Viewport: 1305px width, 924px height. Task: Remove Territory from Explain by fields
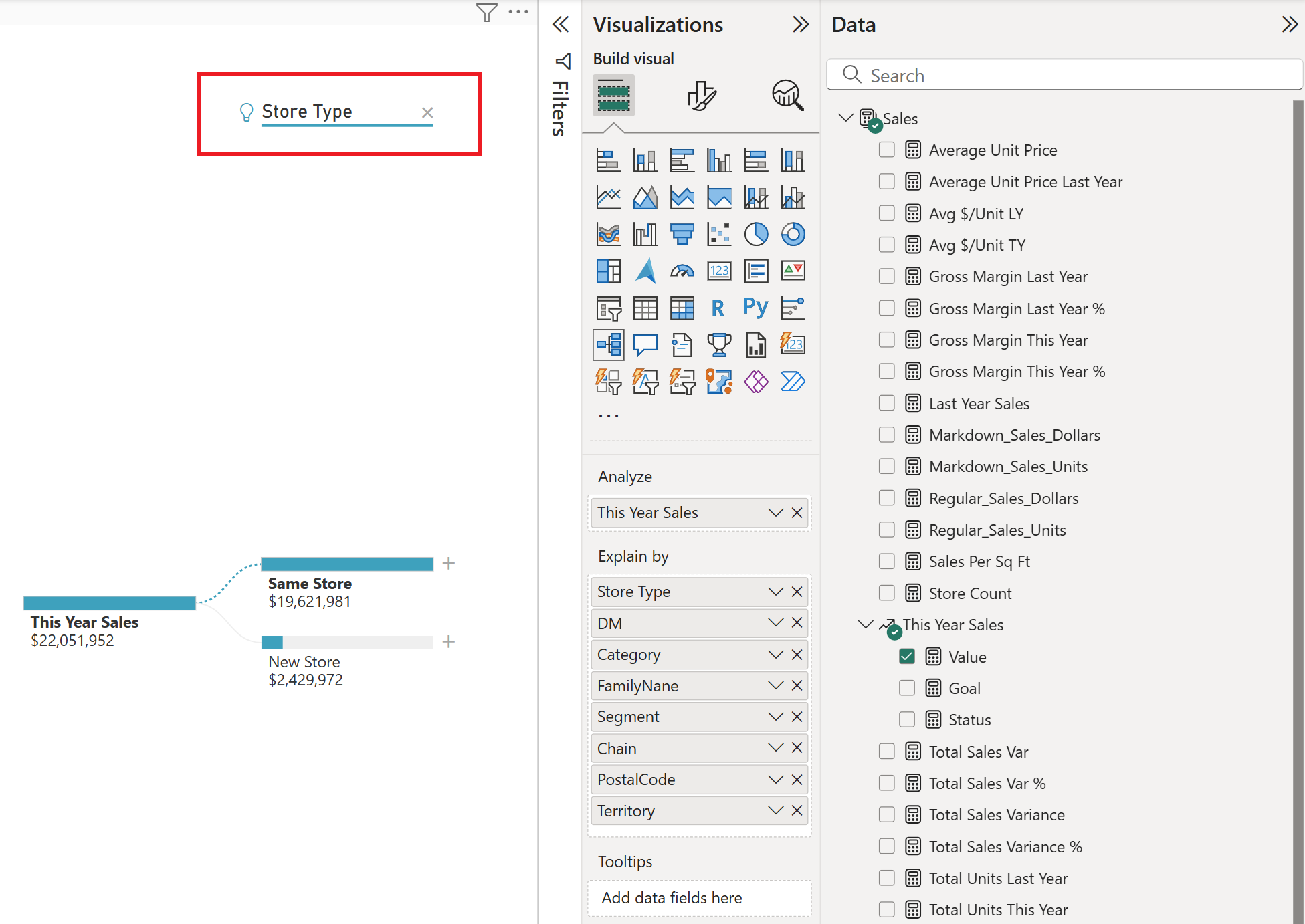click(x=797, y=810)
